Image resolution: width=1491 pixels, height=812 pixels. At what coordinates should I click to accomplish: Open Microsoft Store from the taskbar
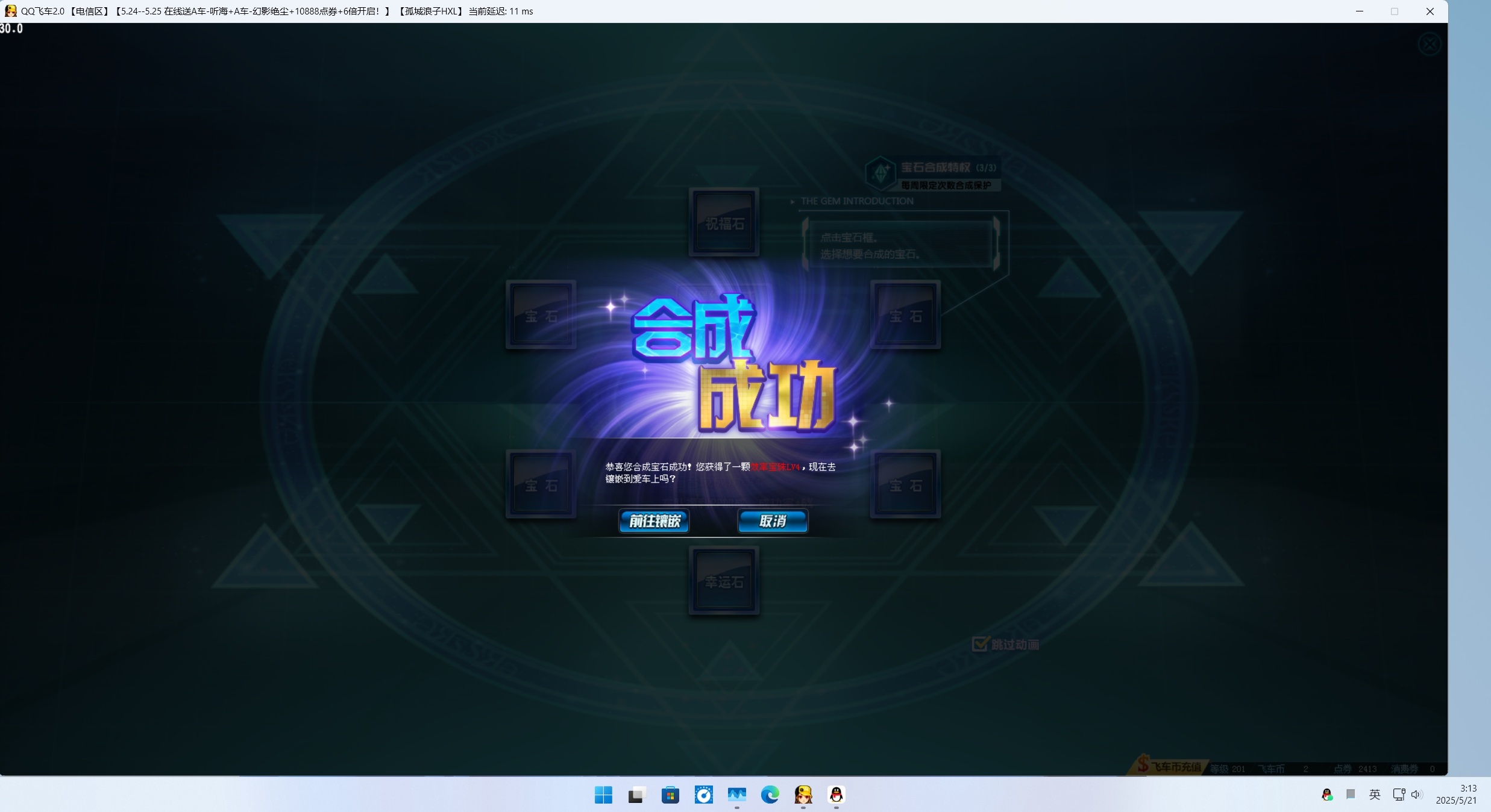(x=670, y=795)
